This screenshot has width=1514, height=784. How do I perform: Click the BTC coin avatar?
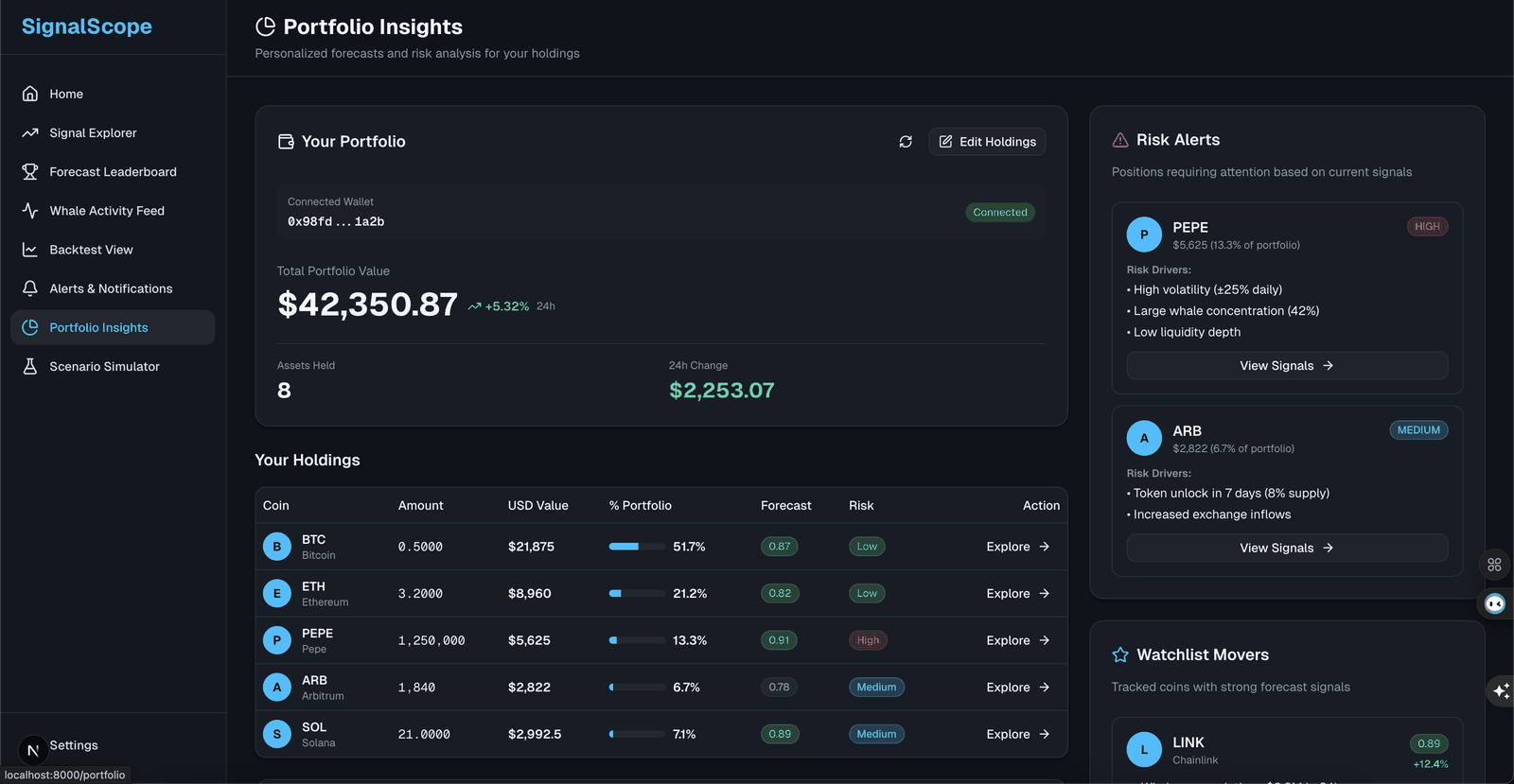[x=277, y=547]
